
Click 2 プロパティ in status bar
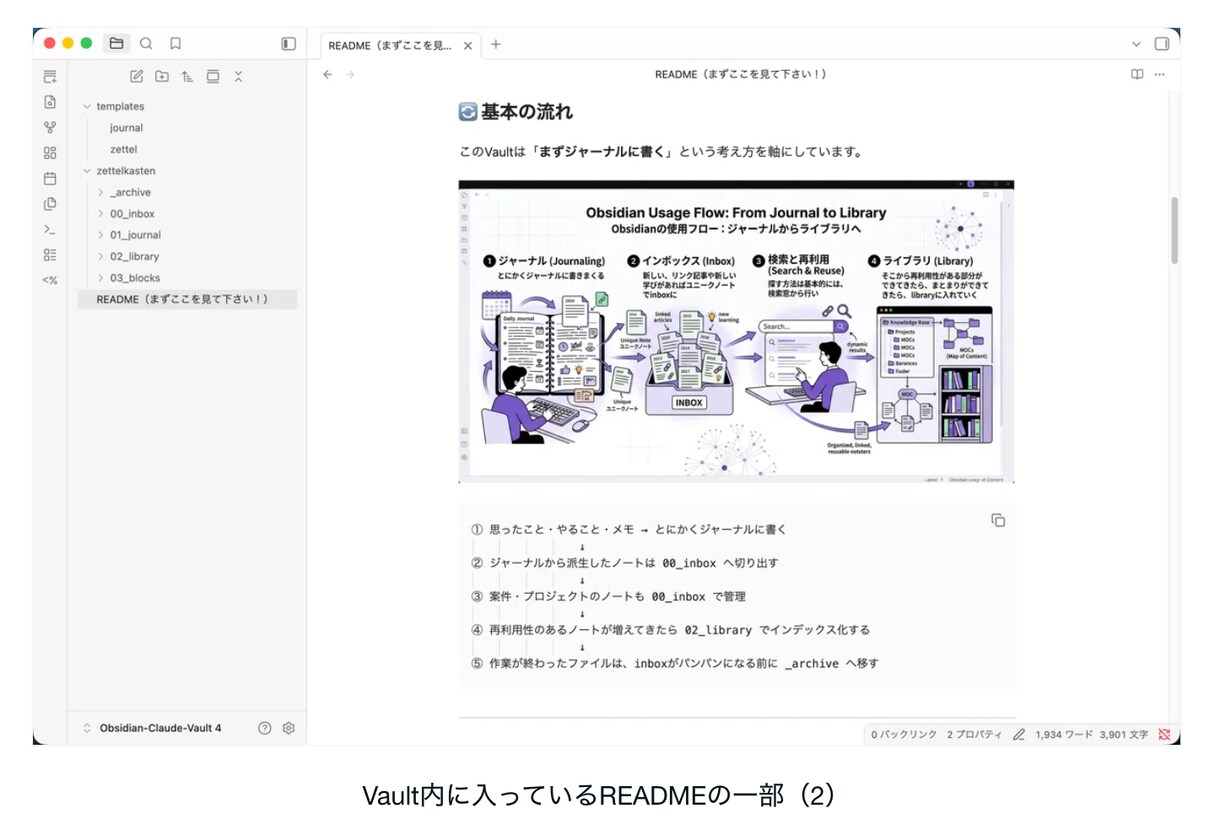tap(974, 734)
